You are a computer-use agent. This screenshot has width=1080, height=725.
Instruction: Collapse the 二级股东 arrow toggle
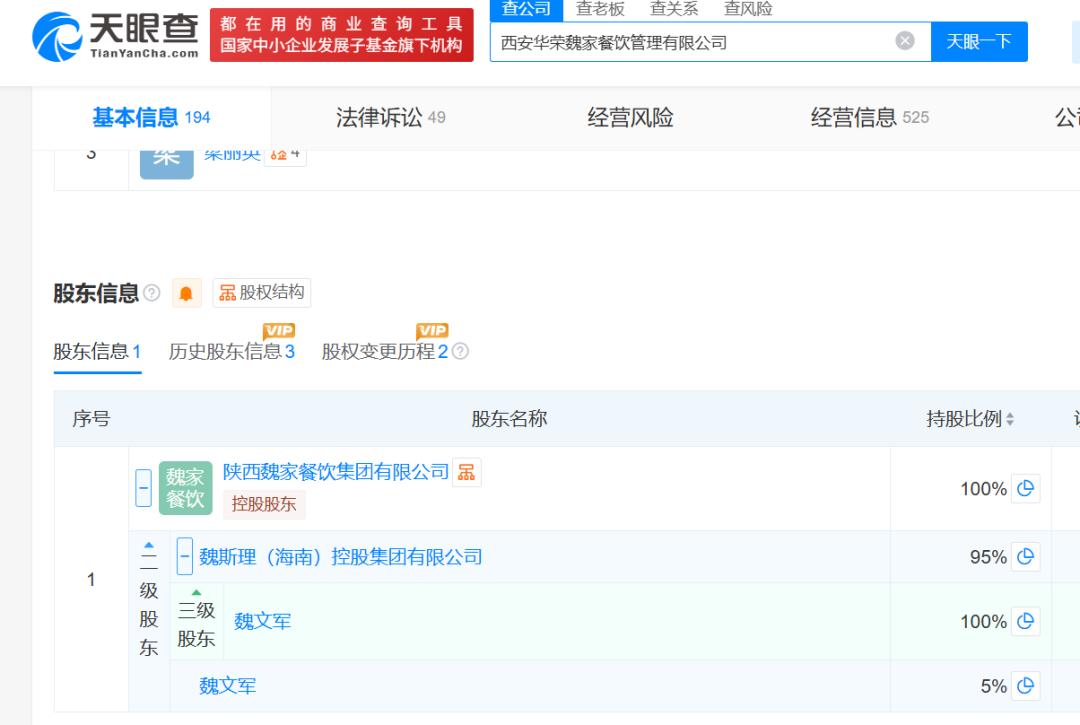tap(149, 545)
